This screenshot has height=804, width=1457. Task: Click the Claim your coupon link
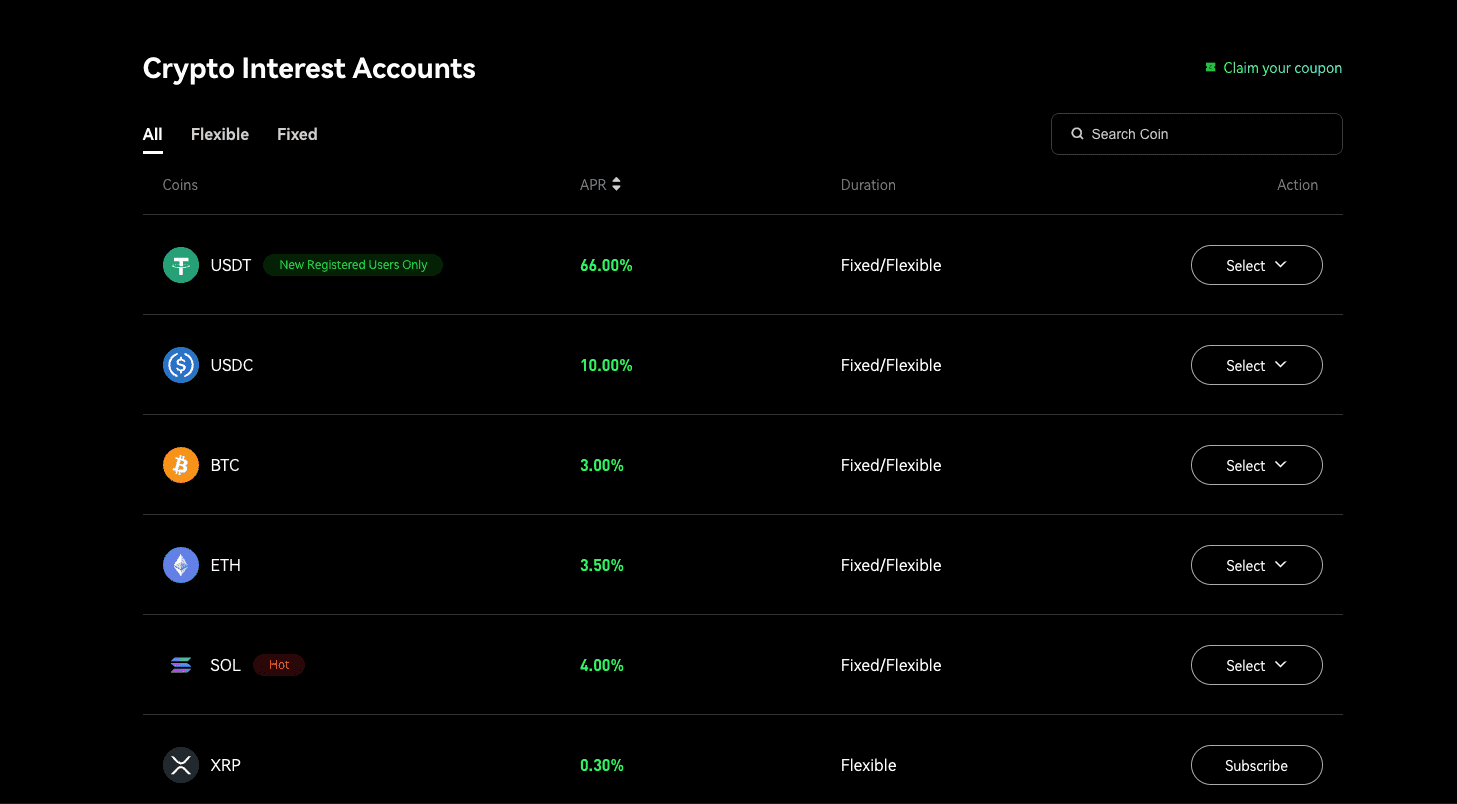(1282, 67)
